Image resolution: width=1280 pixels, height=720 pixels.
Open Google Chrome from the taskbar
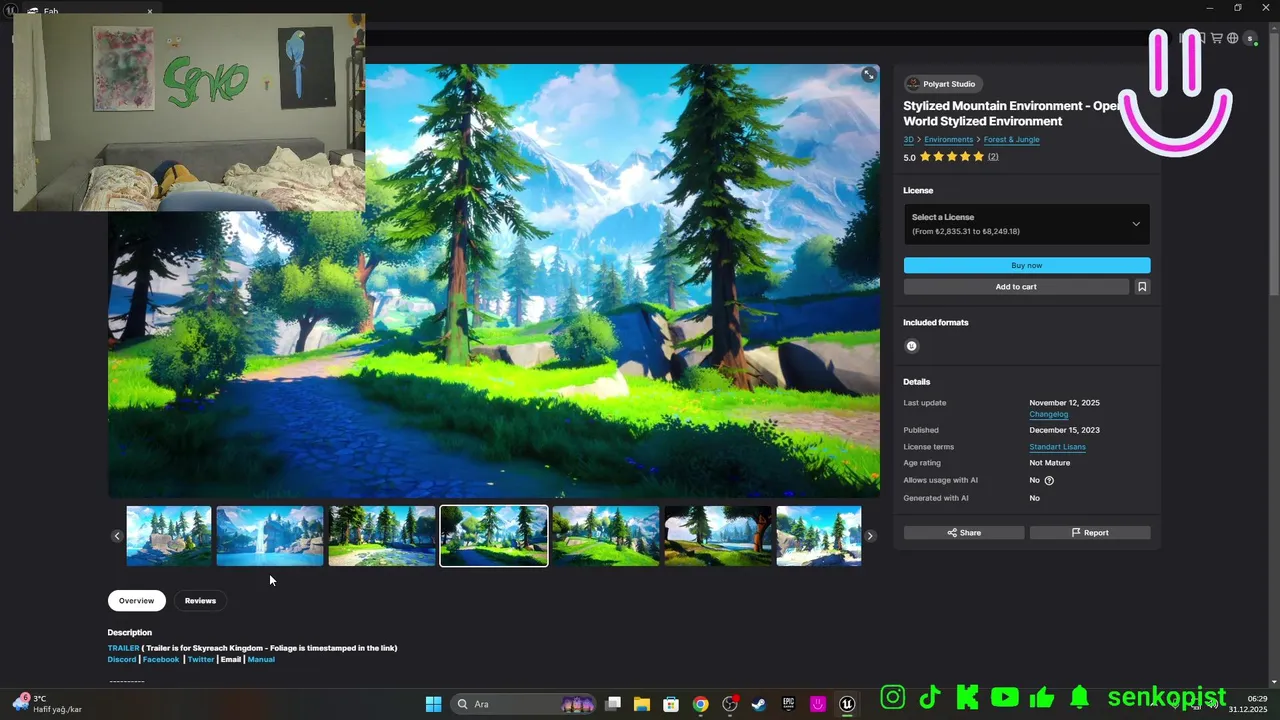pyautogui.click(x=701, y=704)
